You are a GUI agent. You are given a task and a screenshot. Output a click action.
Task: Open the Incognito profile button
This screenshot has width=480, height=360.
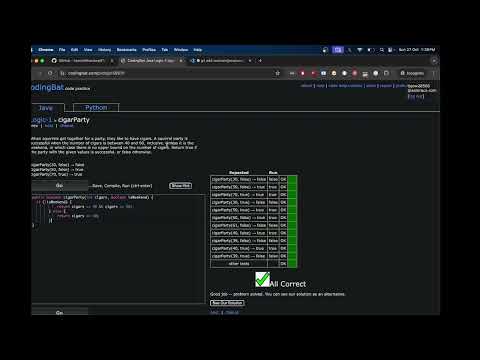pos(412,73)
